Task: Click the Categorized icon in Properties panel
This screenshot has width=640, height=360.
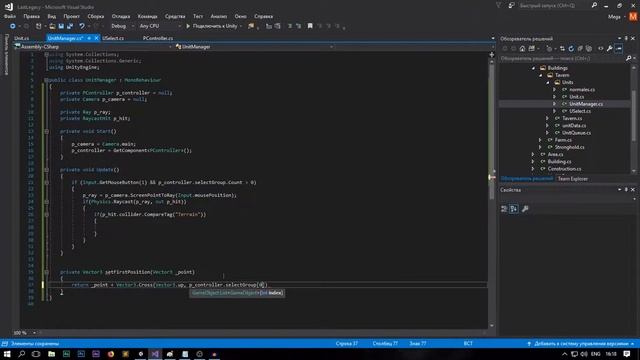Action: 504,209
